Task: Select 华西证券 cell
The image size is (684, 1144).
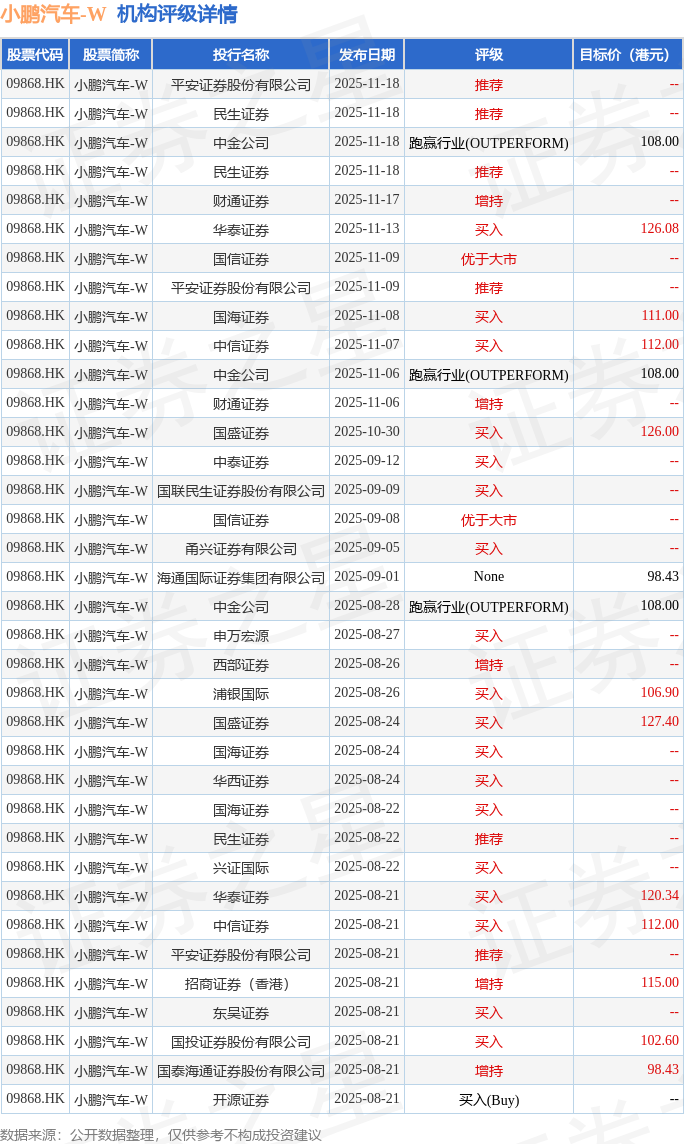Action: coord(241,781)
